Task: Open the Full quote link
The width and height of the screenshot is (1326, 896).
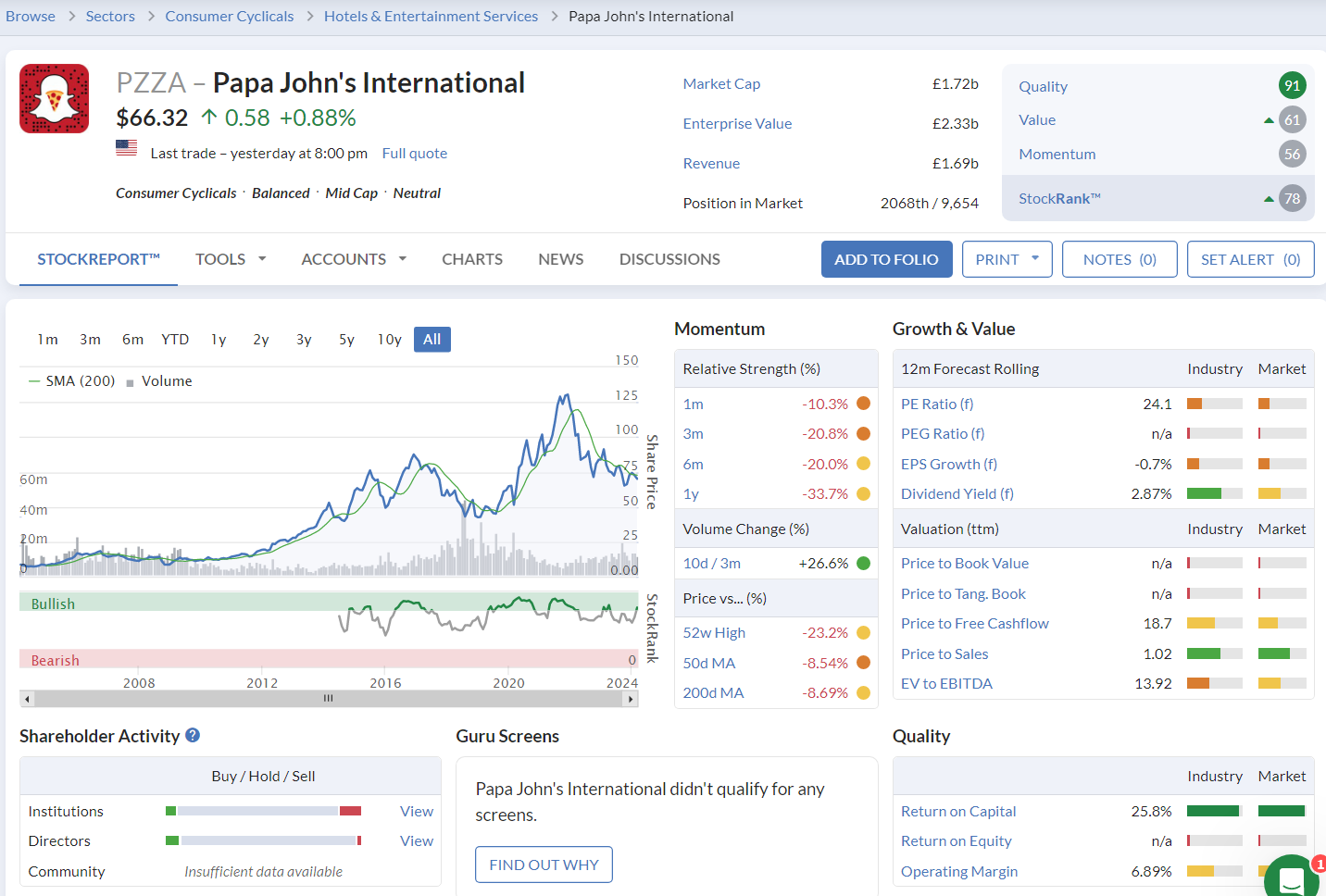Action: coord(415,154)
